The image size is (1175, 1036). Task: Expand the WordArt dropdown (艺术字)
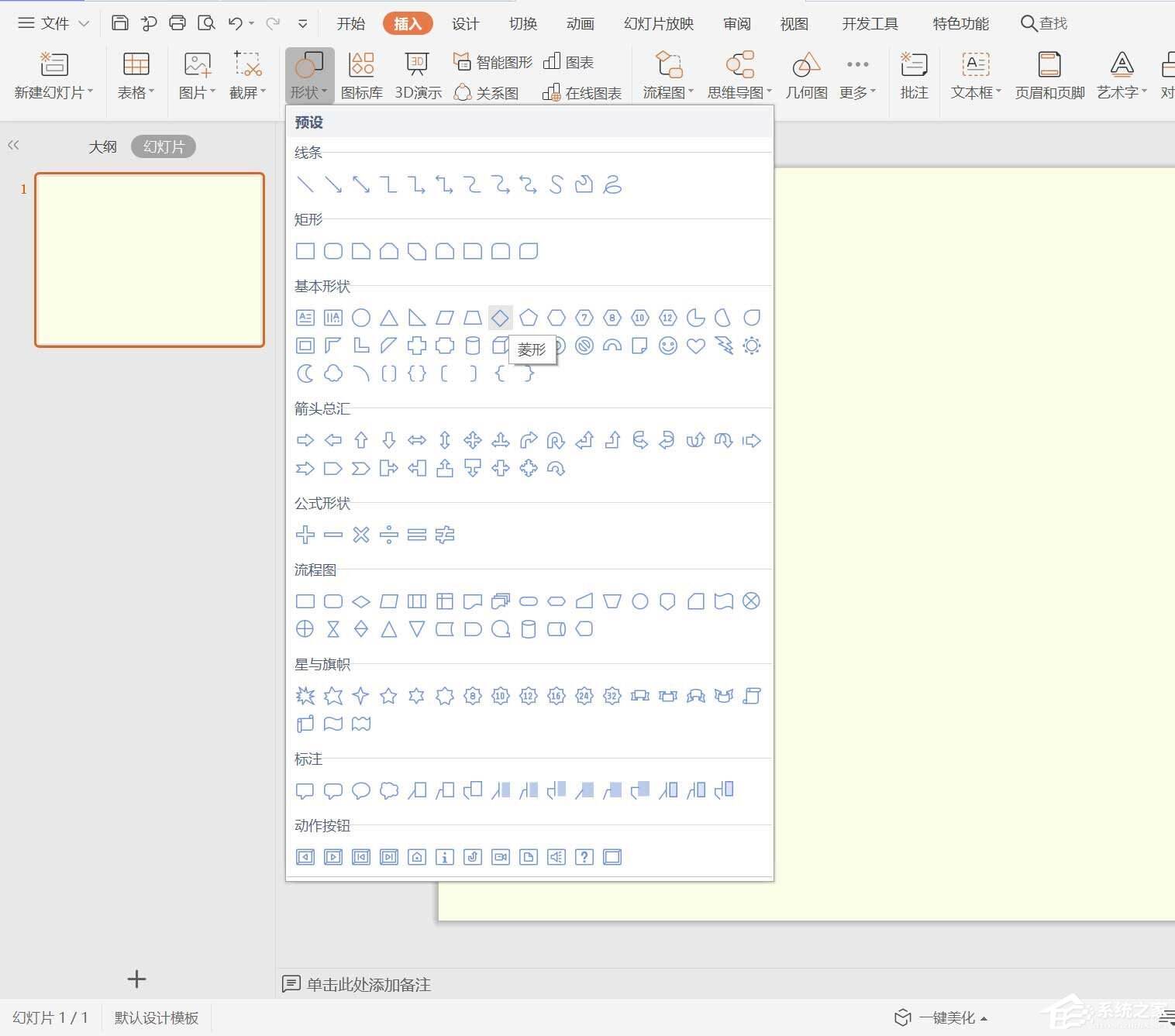[1122, 92]
